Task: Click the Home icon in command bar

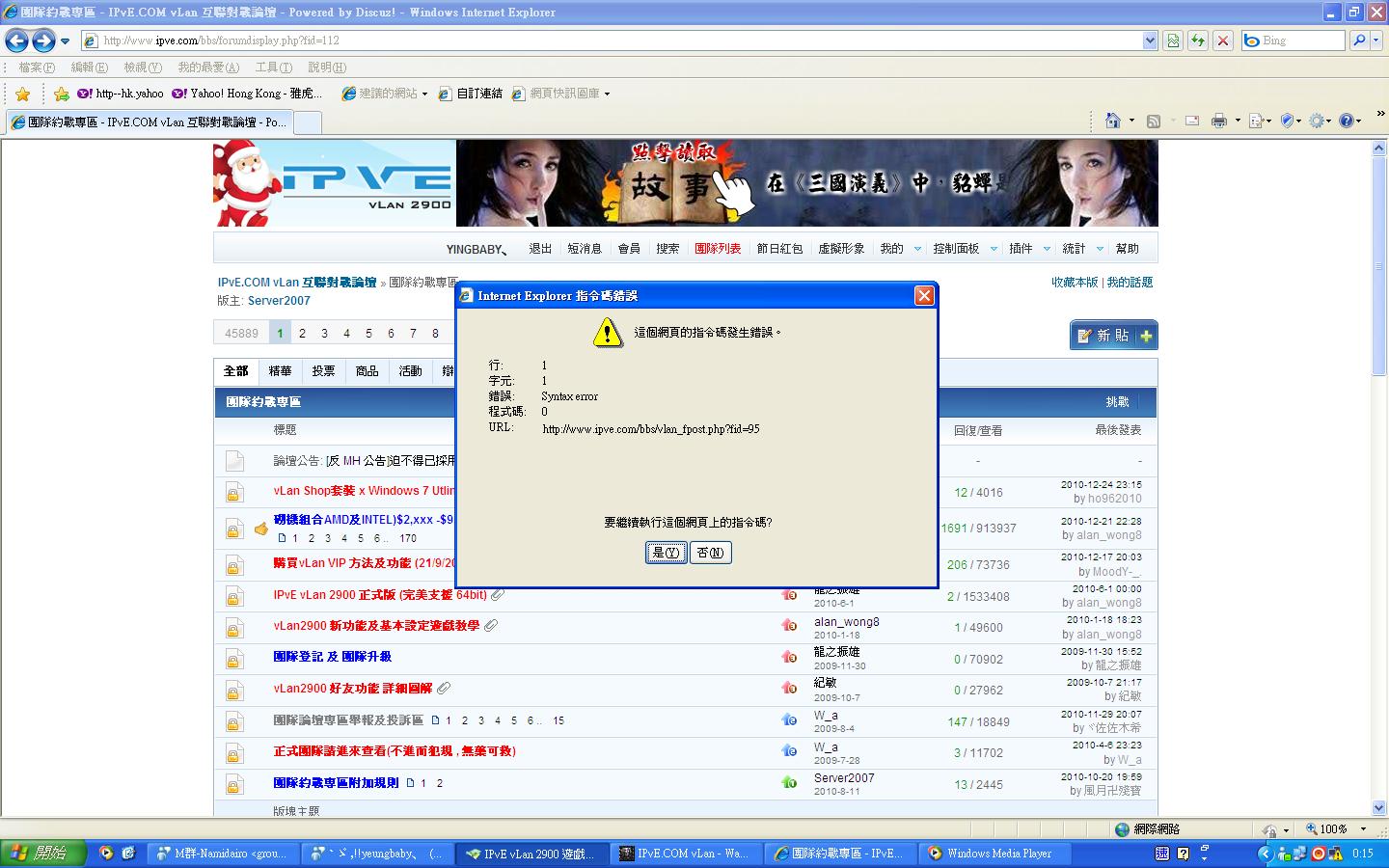Action: [1113, 121]
